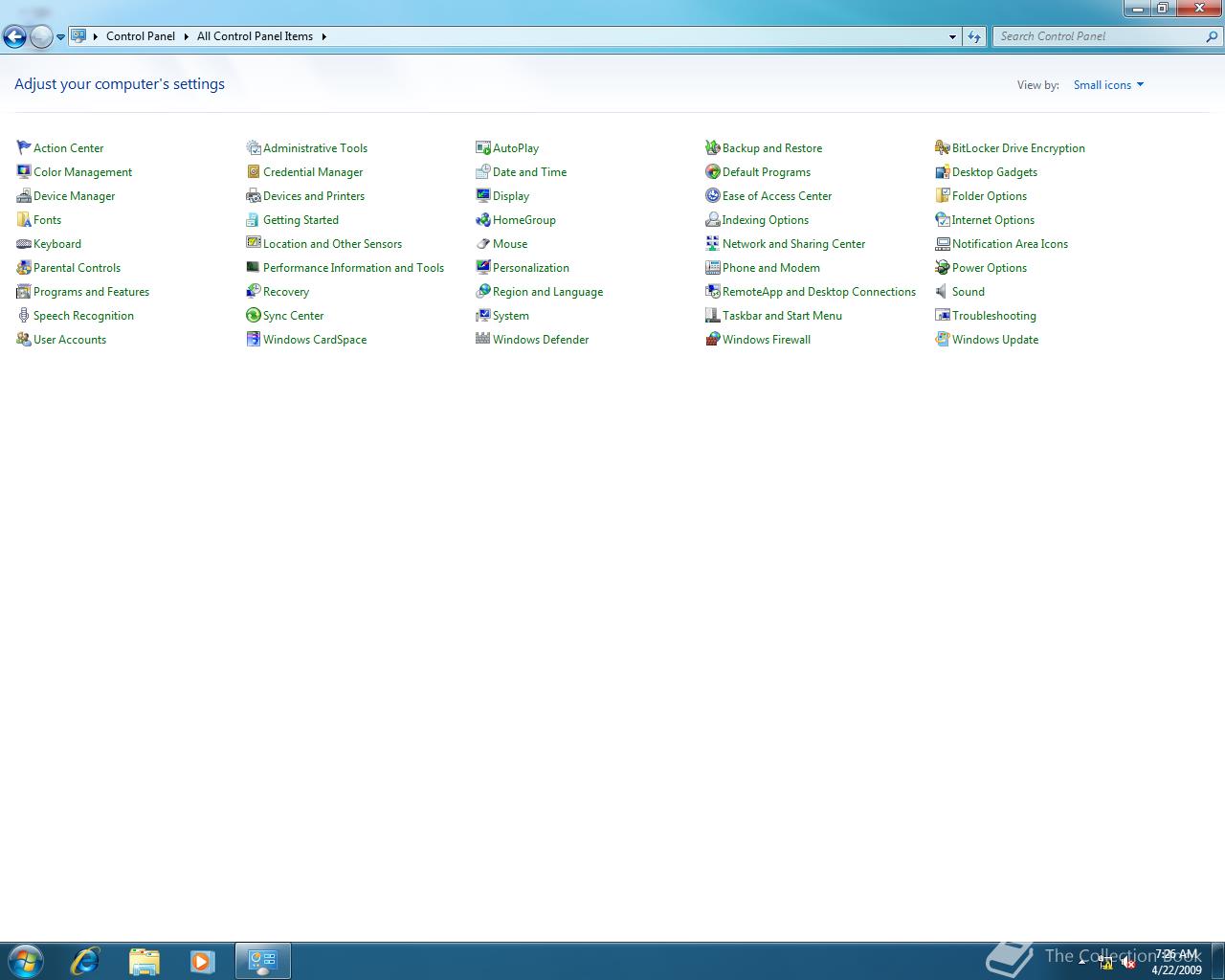
Task: Expand the arrow after All Control Panel Items
Action: pyautogui.click(x=323, y=36)
